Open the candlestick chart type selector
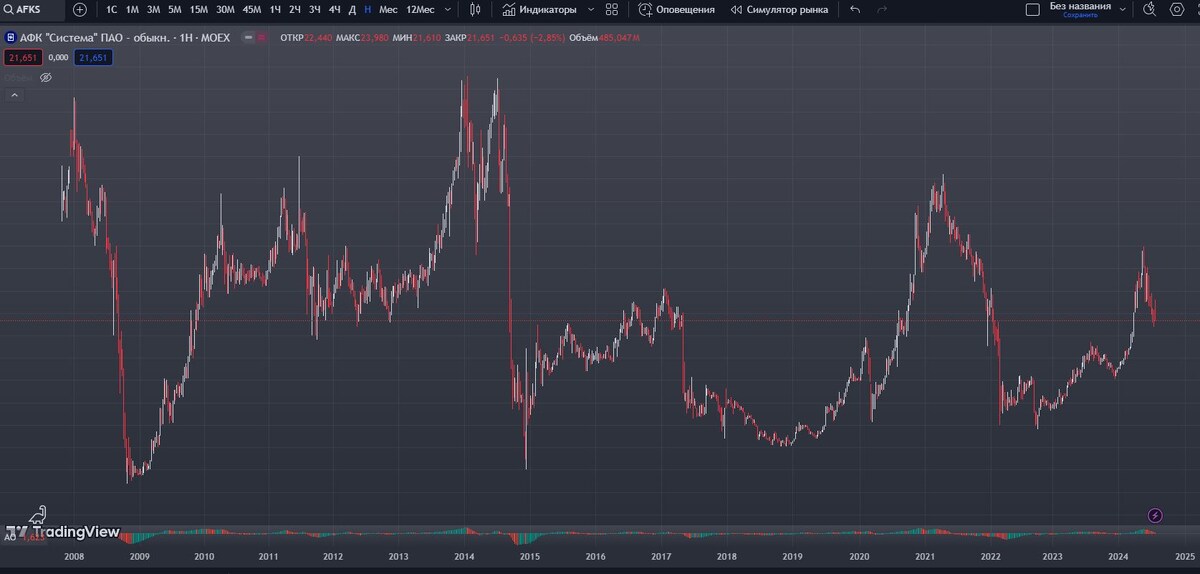Screen dimensions: 1200x574 coord(474,9)
